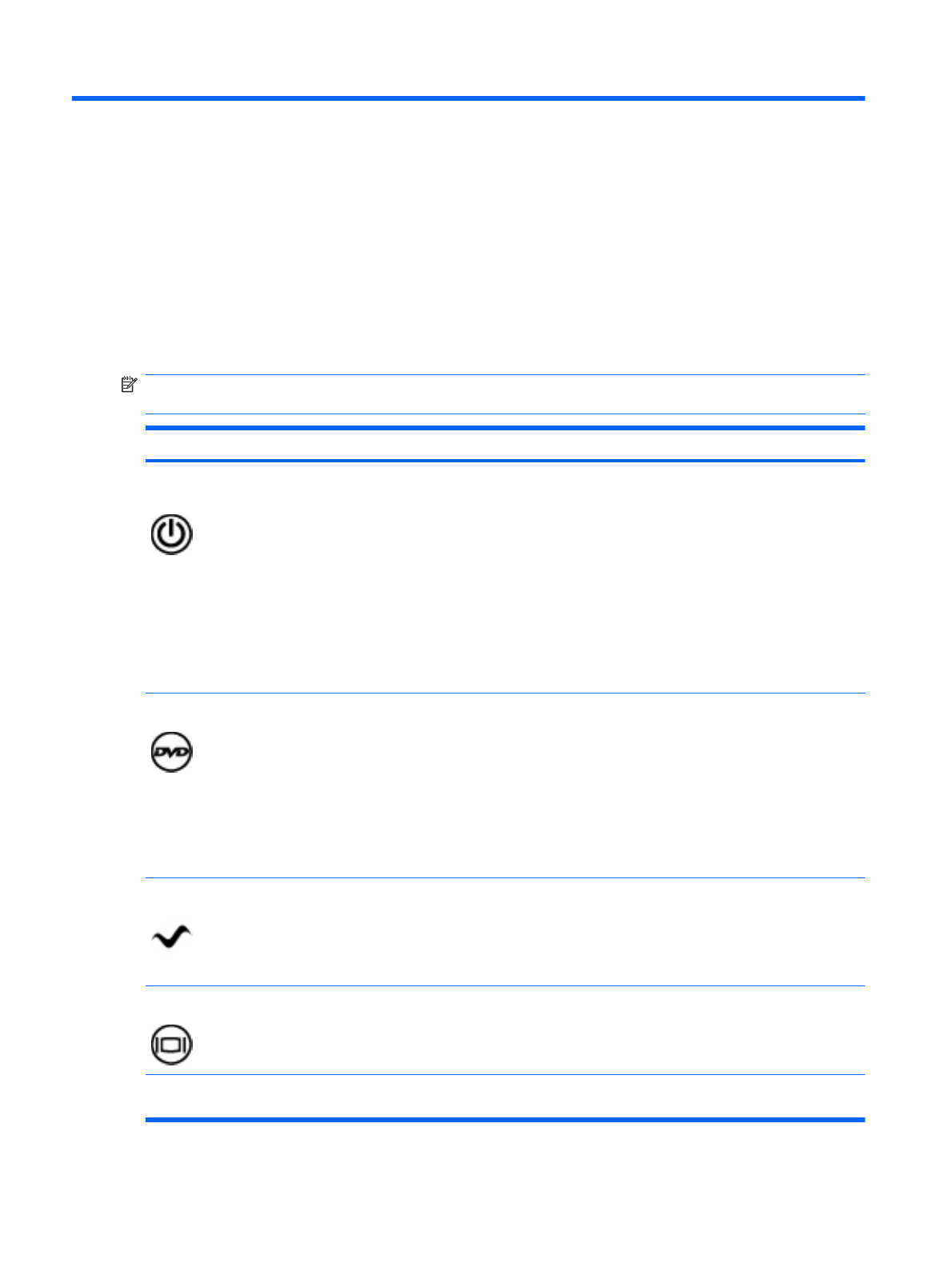Click the thick blue rule at page top
Image resolution: width=952 pixels, height=1267 pixels.
[x=468, y=98]
